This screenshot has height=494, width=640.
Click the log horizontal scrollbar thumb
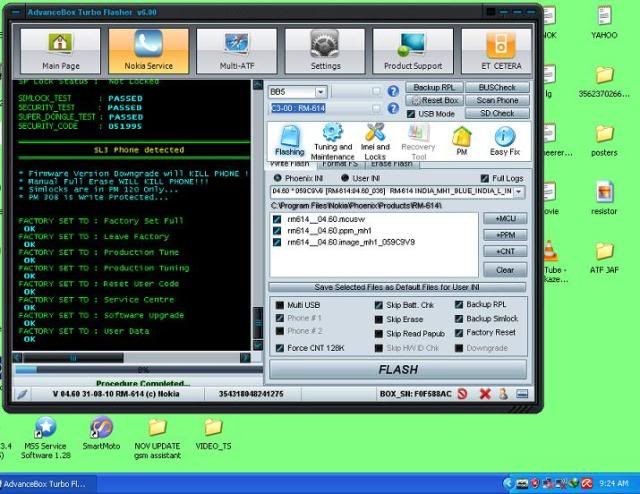tap(73, 358)
